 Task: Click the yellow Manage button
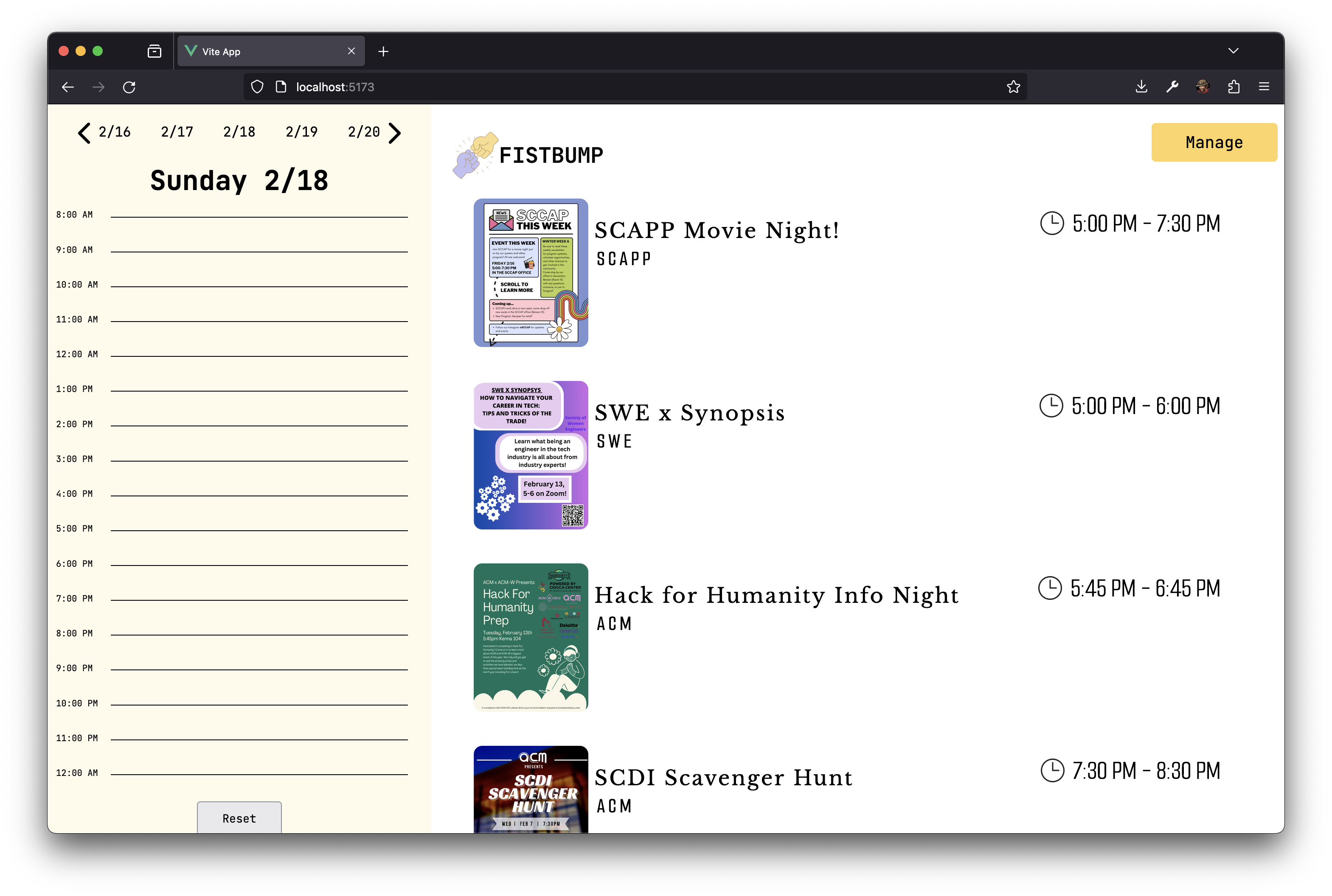point(1214,142)
